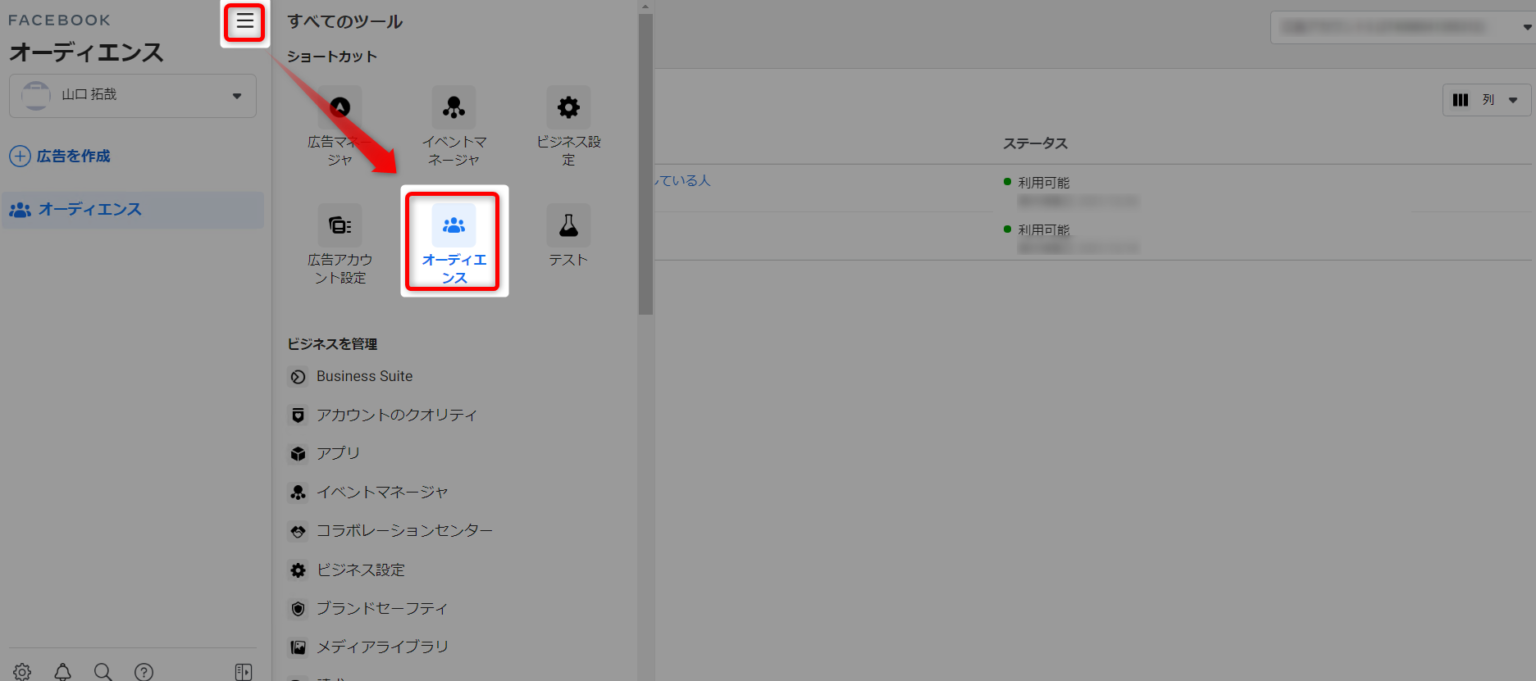Open the 広告アカウント設定 shortcut

pyautogui.click(x=340, y=244)
